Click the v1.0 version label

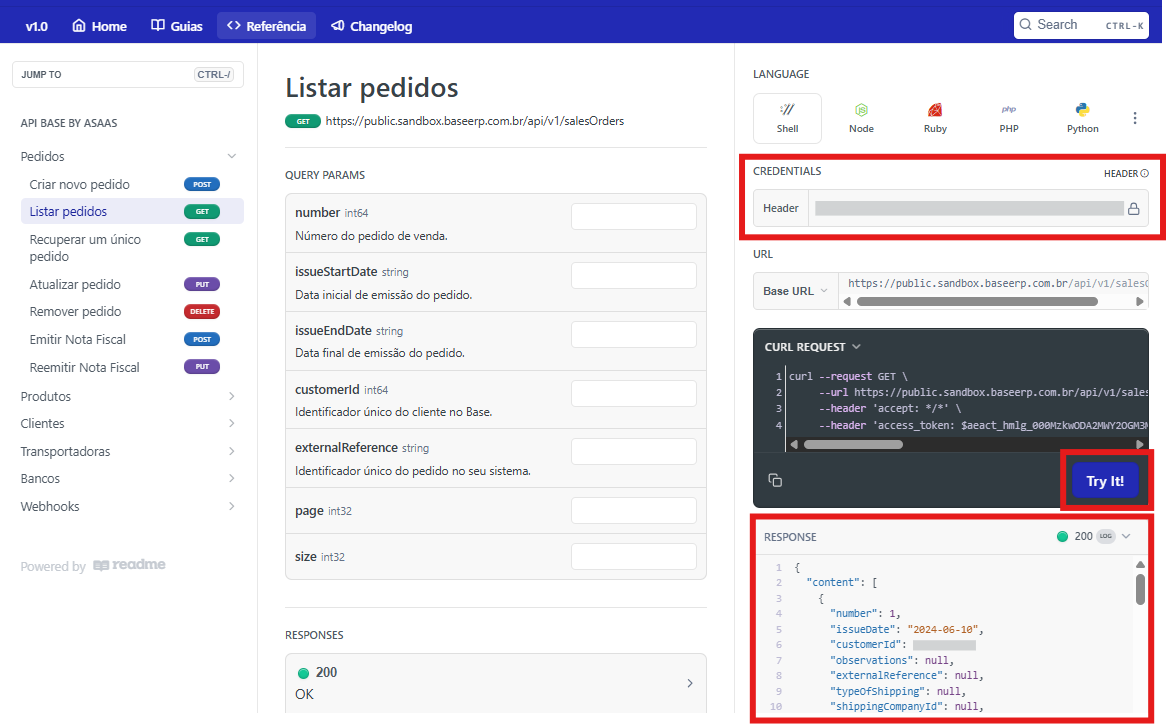pyautogui.click(x=36, y=26)
